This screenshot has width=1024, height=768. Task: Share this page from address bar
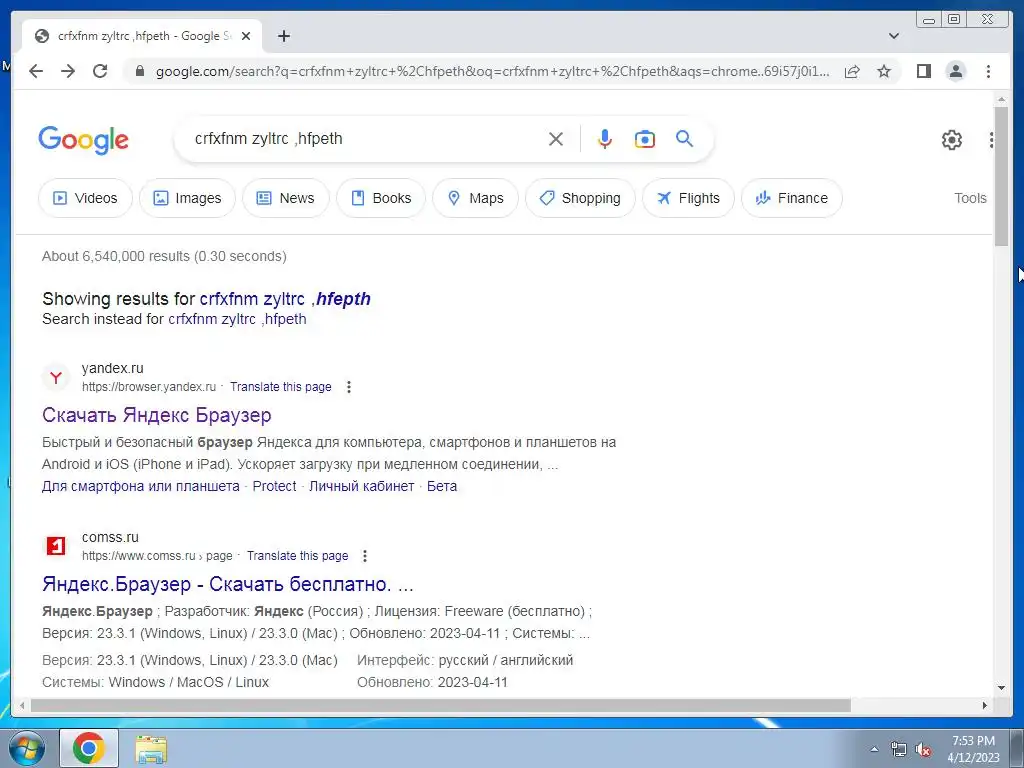point(852,71)
